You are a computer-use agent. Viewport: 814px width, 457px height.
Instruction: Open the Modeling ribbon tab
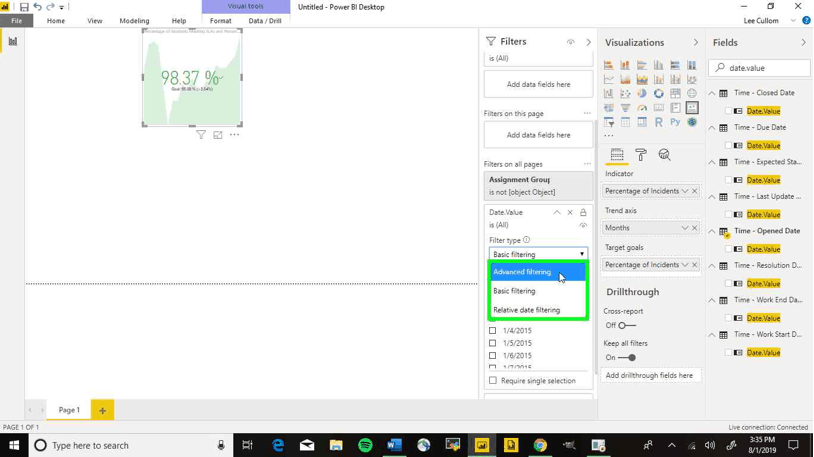[134, 21]
